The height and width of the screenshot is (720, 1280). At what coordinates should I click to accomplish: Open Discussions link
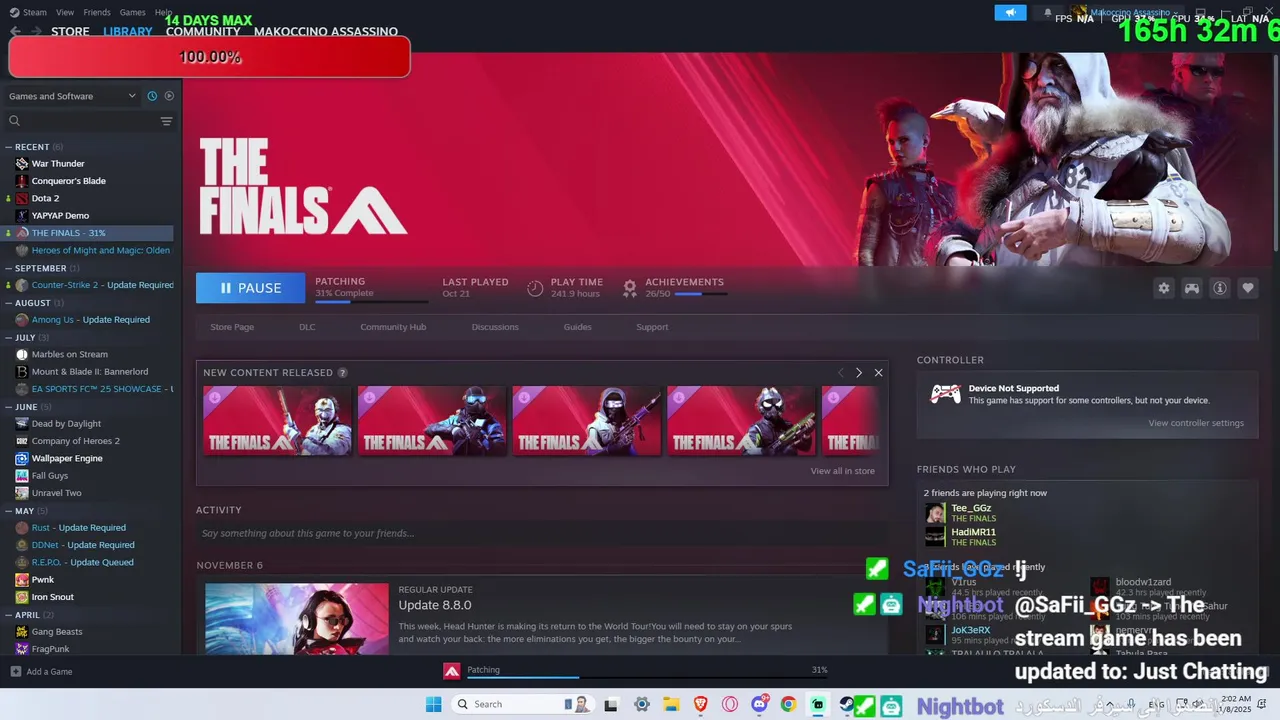[x=495, y=327]
